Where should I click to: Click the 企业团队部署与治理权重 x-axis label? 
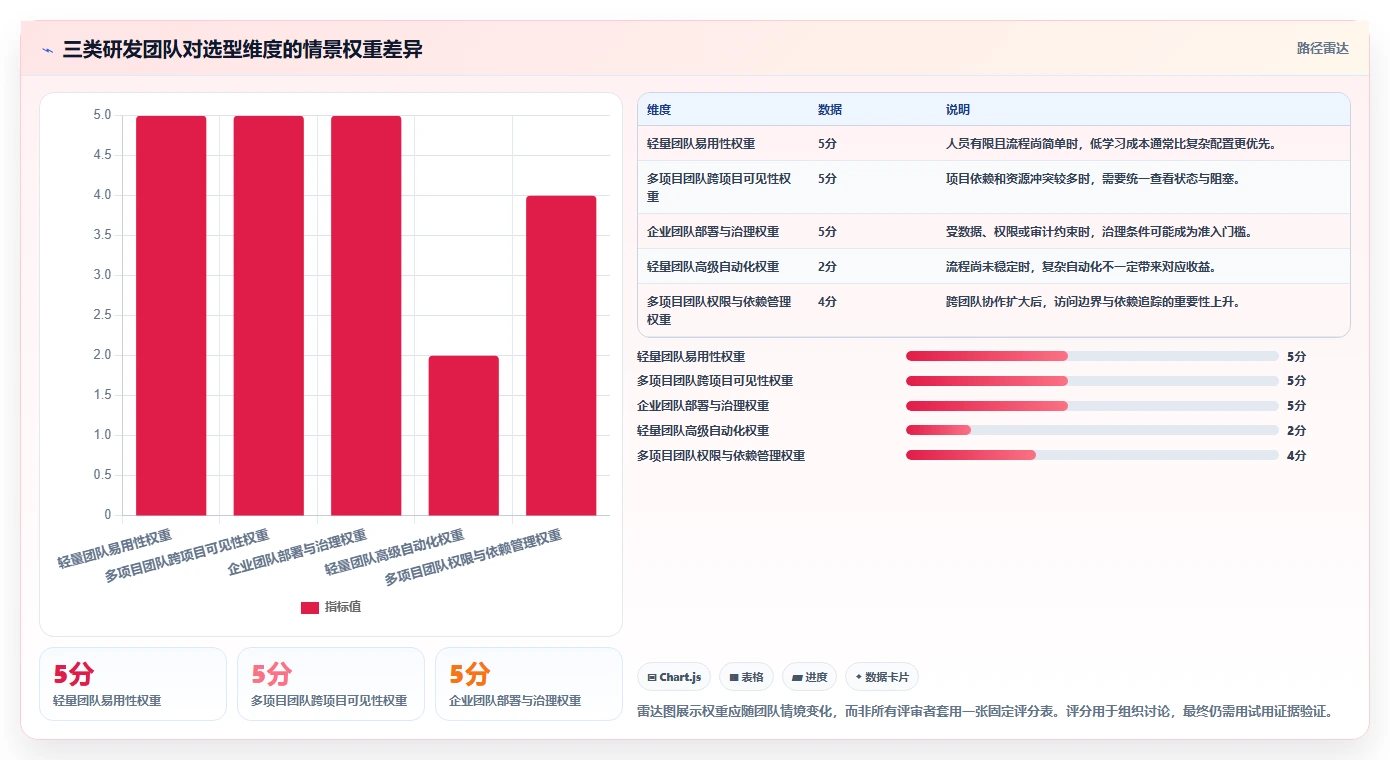298,552
